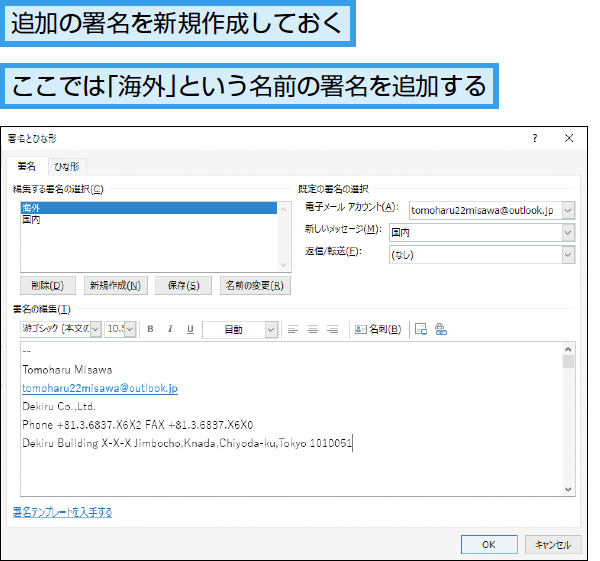Click the キャンセル button
The height and width of the screenshot is (561, 600).
tap(553, 544)
